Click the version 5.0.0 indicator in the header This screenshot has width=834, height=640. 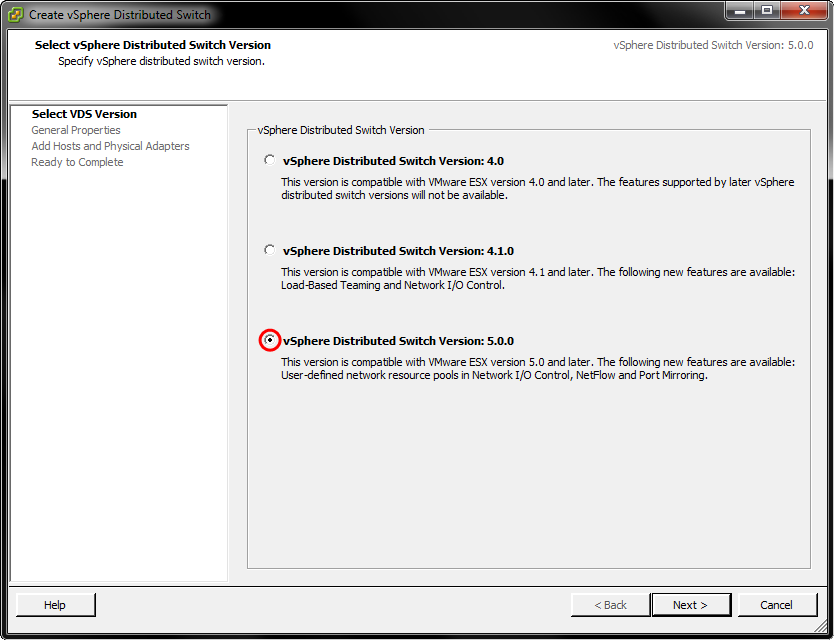click(x=713, y=46)
